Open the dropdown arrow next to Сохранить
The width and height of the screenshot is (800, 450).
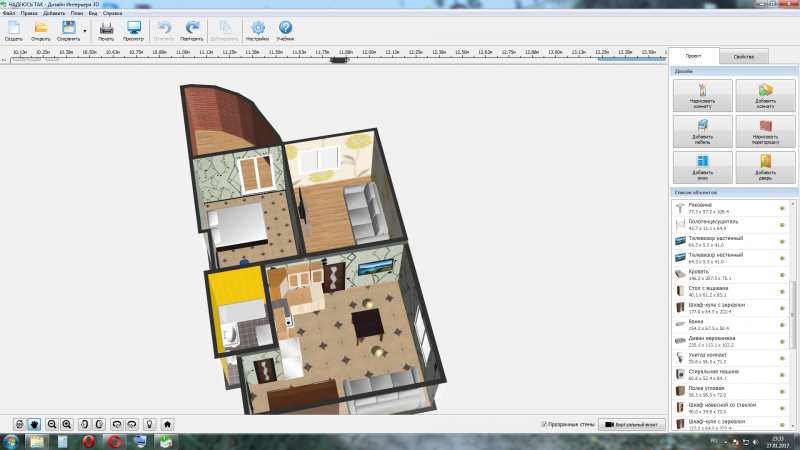[x=85, y=31]
